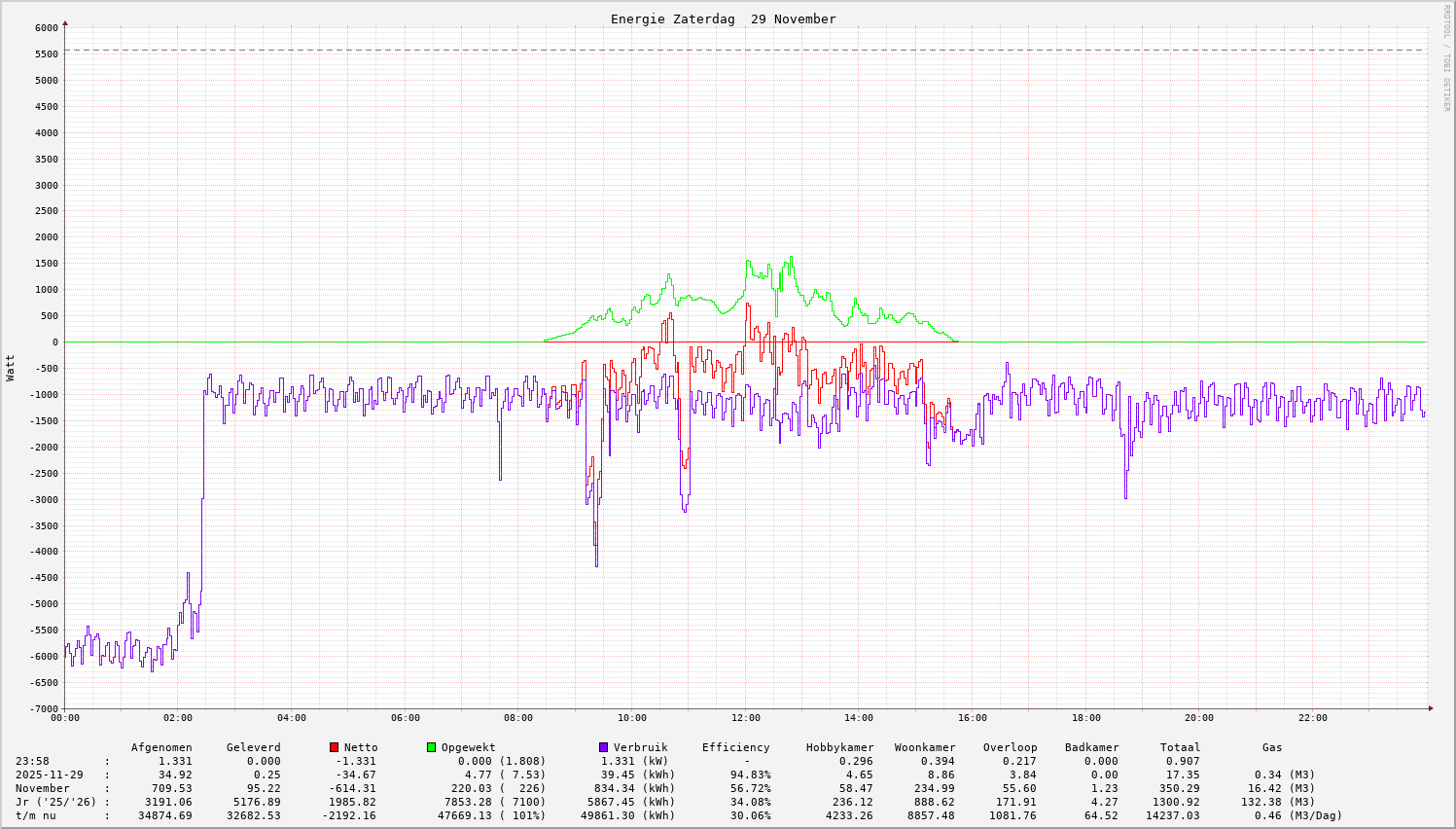Select the 'November' row label

42,788
